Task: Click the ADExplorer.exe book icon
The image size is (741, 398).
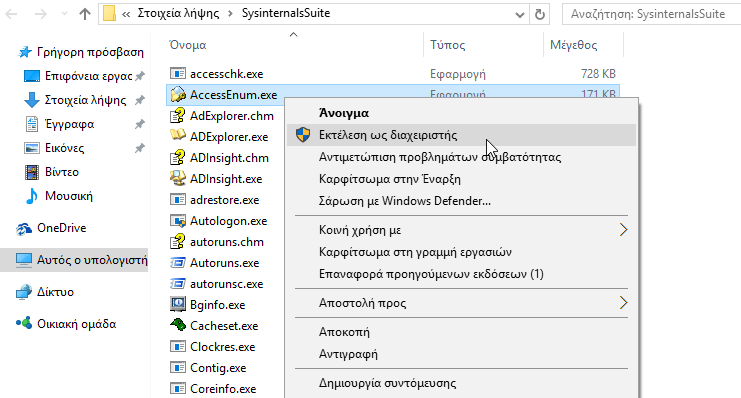Action: 178,136
